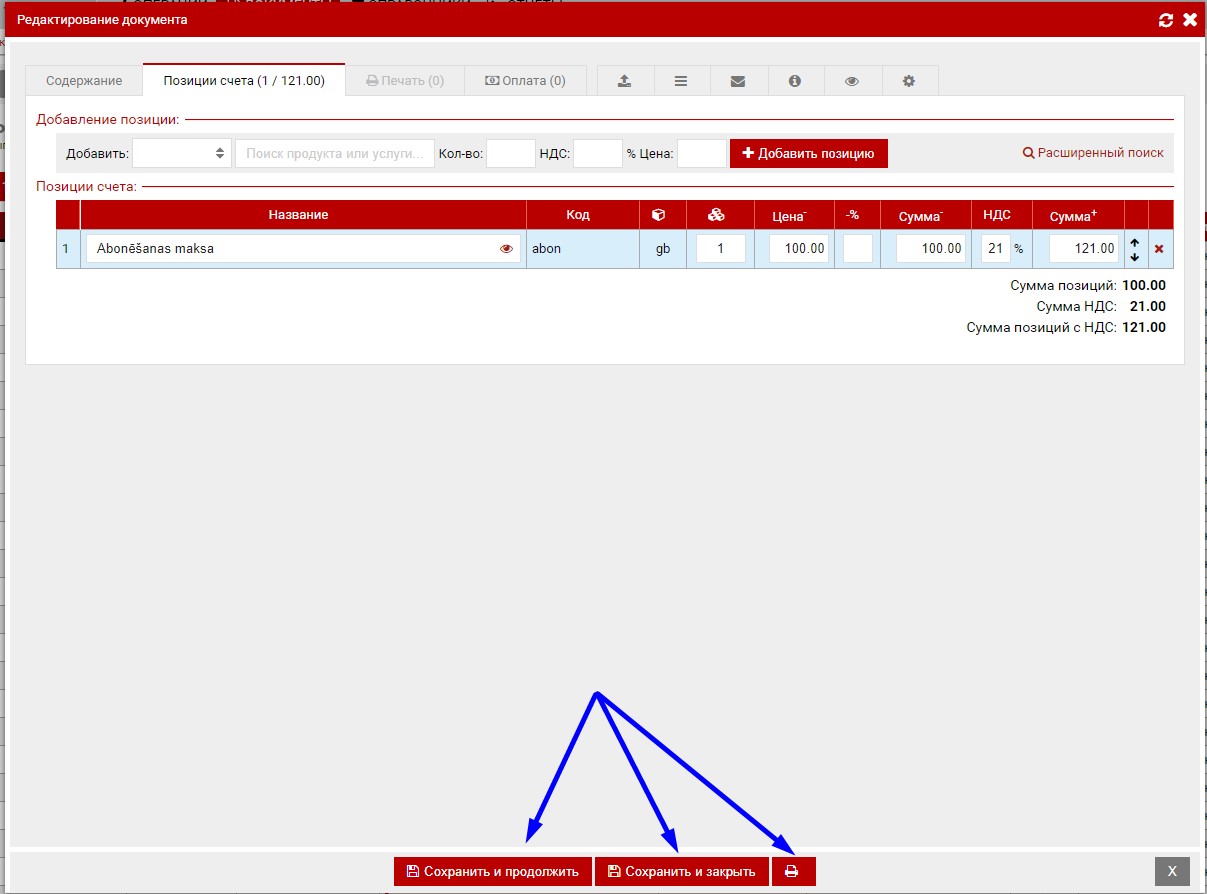This screenshot has width=1207, height=894.
Task: Focus the product search input field
Action: [x=335, y=153]
